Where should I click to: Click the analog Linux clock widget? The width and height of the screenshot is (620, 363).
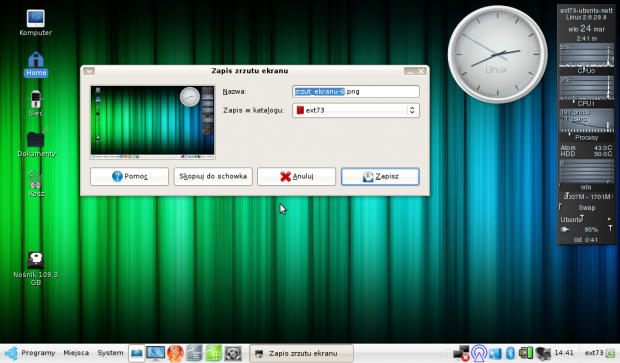(497, 55)
